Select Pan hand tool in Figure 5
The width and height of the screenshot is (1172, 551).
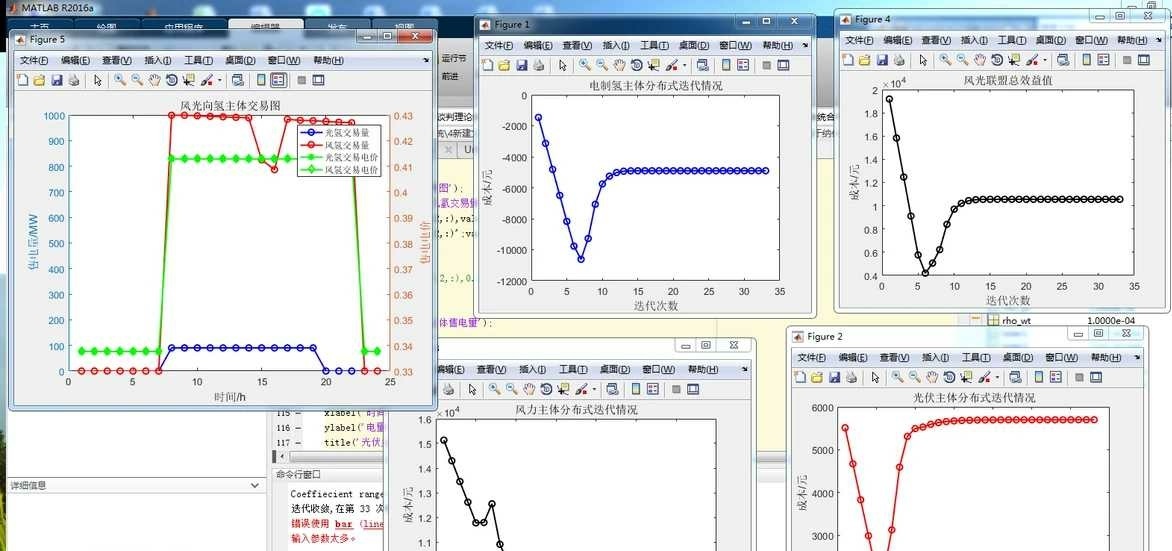tap(155, 80)
